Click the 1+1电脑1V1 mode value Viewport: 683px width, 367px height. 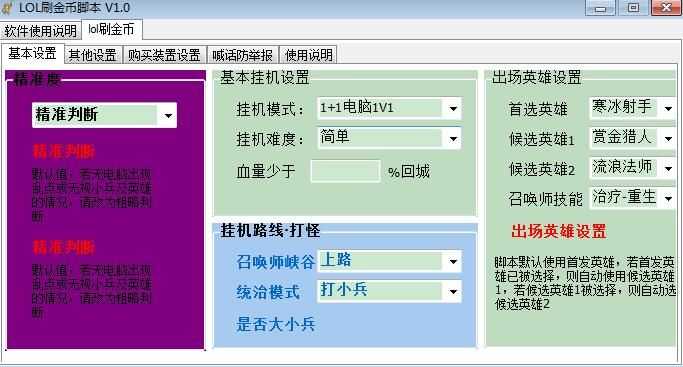click(x=357, y=108)
